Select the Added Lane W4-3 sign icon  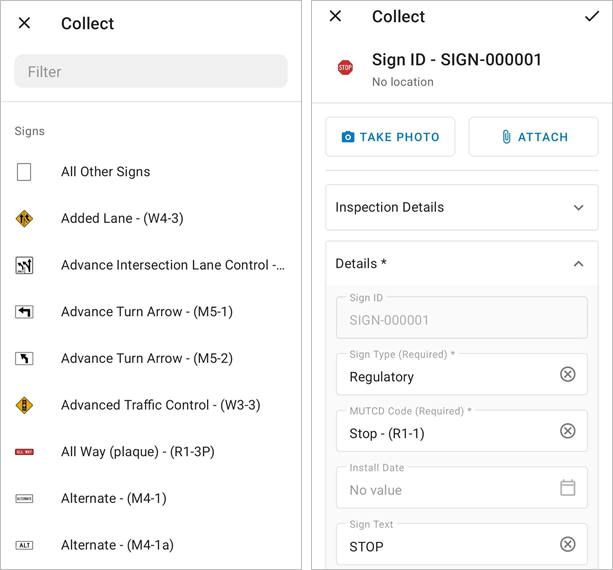click(x=24, y=219)
